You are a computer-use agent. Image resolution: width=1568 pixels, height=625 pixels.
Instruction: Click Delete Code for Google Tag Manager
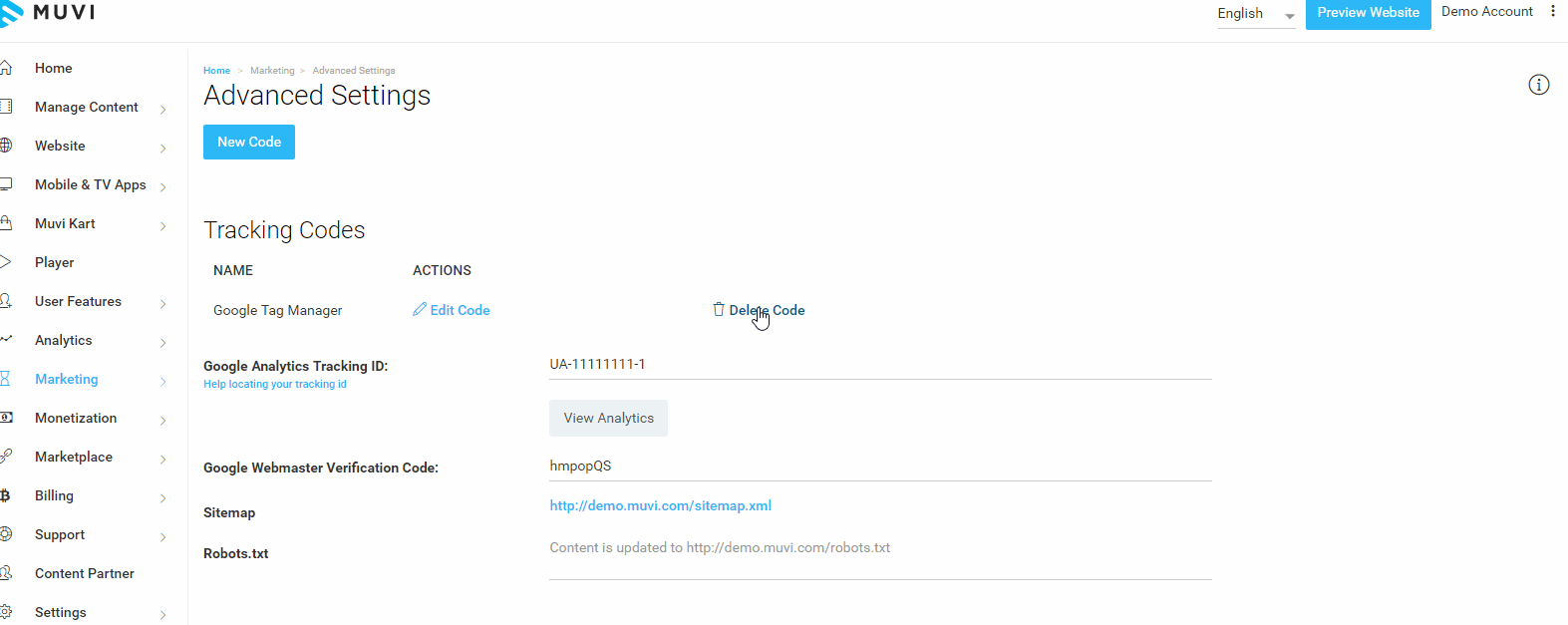click(759, 310)
